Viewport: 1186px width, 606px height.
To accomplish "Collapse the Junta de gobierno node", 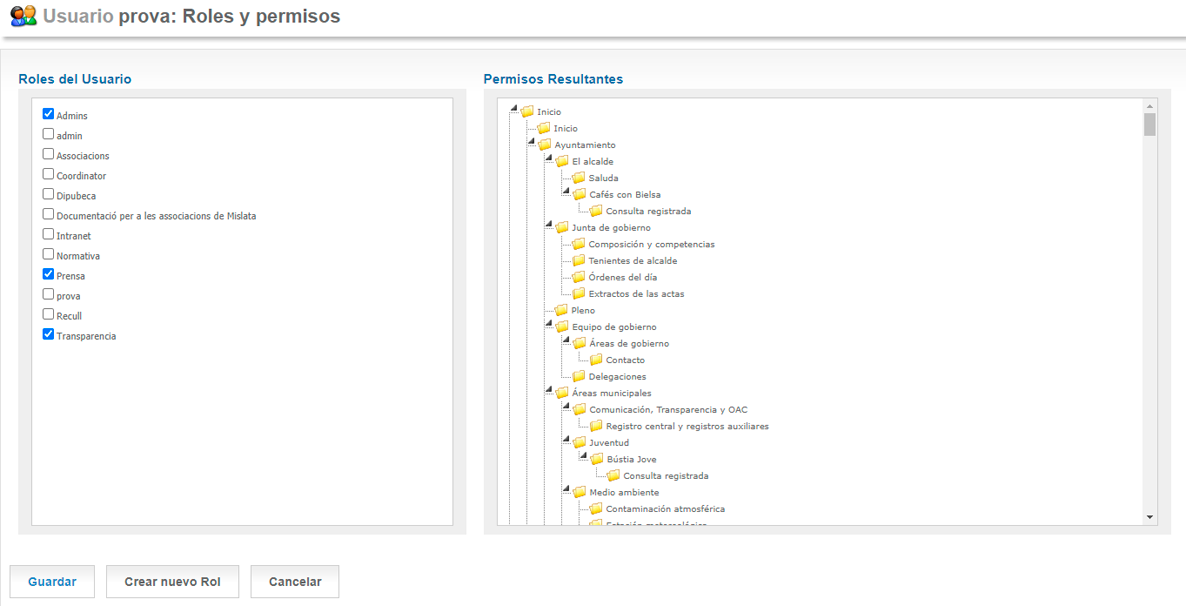I will pyautogui.click(x=549, y=225).
